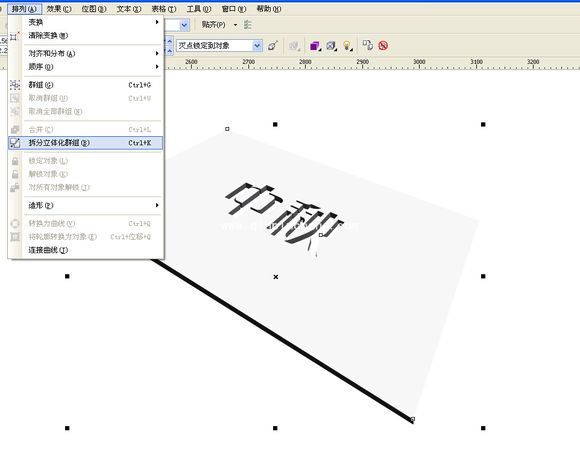Image resolution: width=580 pixels, height=452 pixels.
Task: Click the greyed 取消全部群组 (Ungroup All) entry
Action: coord(85,111)
